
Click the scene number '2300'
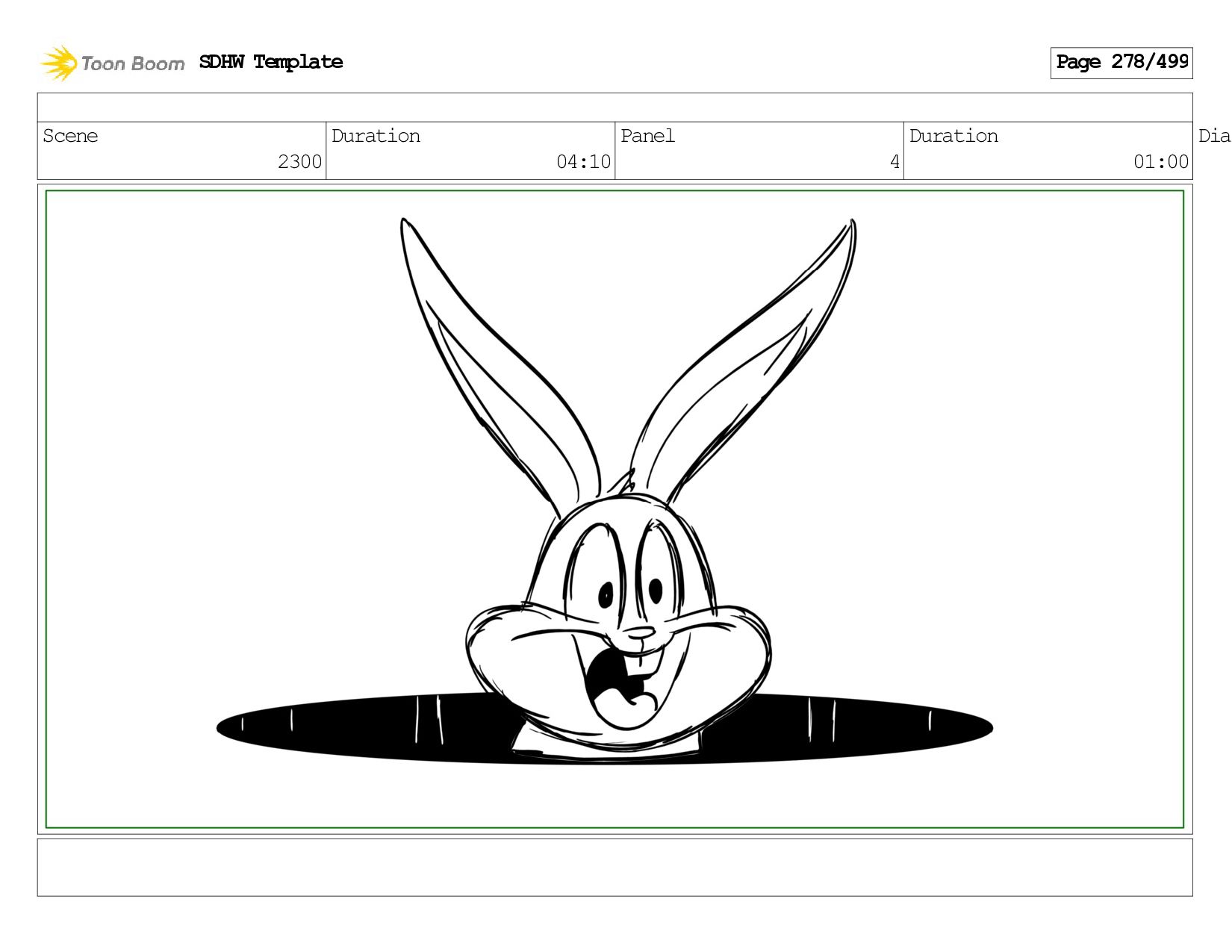pyautogui.click(x=299, y=162)
